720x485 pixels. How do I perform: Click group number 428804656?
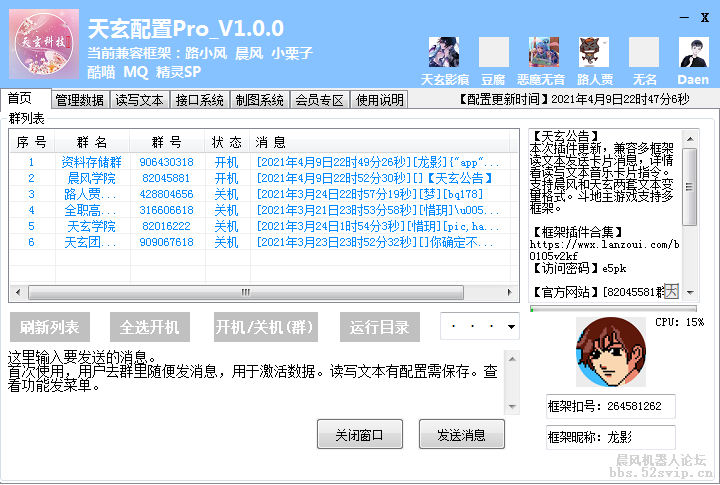pyautogui.click(x=167, y=194)
